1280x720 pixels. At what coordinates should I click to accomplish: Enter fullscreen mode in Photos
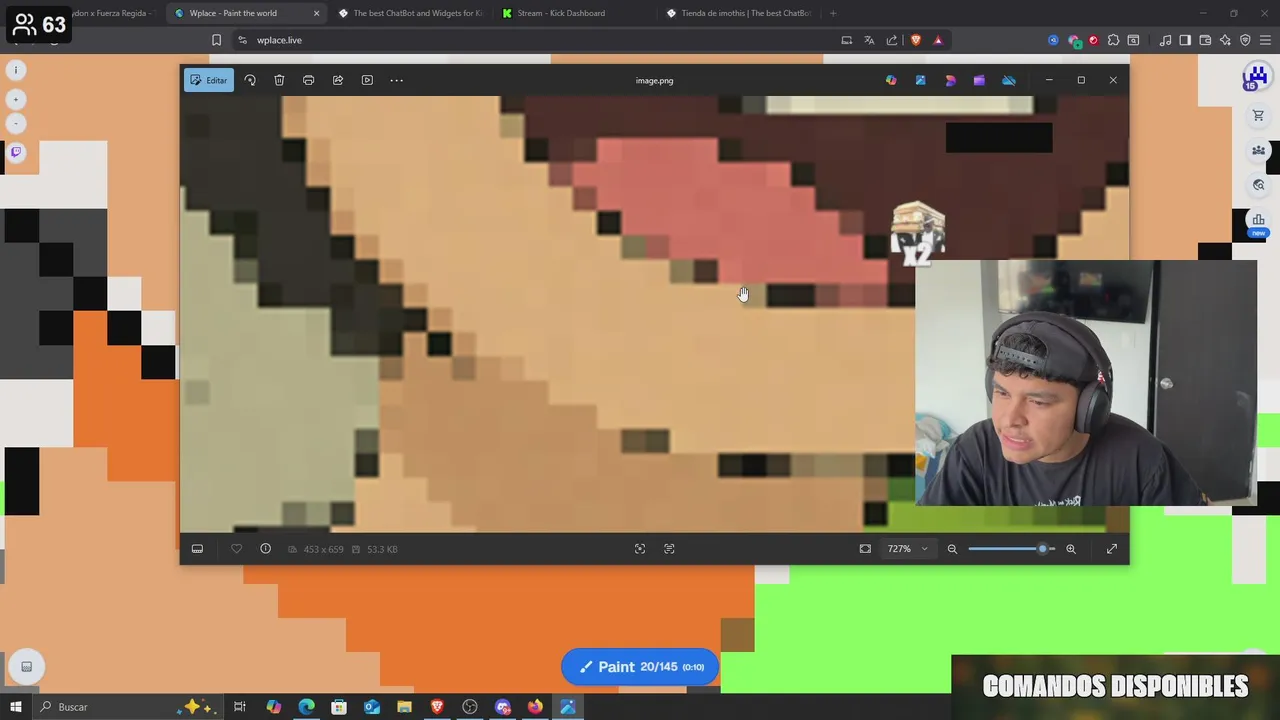tap(1112, 549)
